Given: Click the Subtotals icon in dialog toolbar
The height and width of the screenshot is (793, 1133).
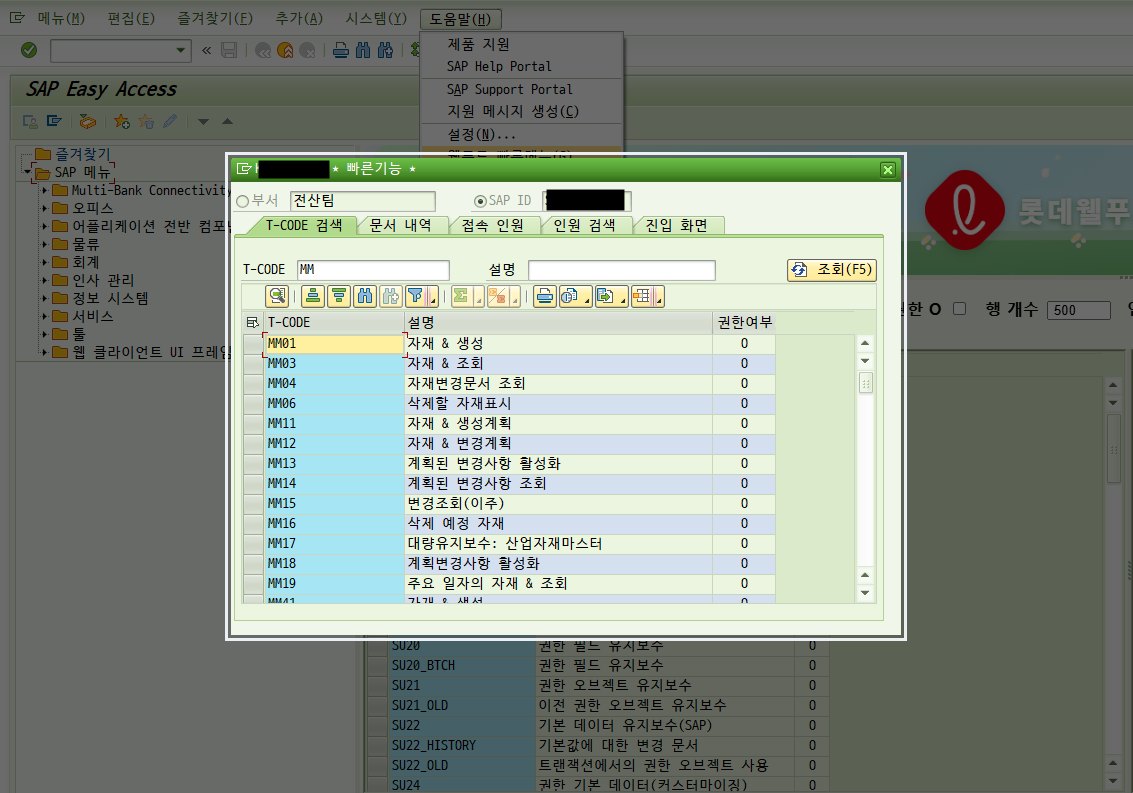Looking at the screenshot, I should pos(497,296).
